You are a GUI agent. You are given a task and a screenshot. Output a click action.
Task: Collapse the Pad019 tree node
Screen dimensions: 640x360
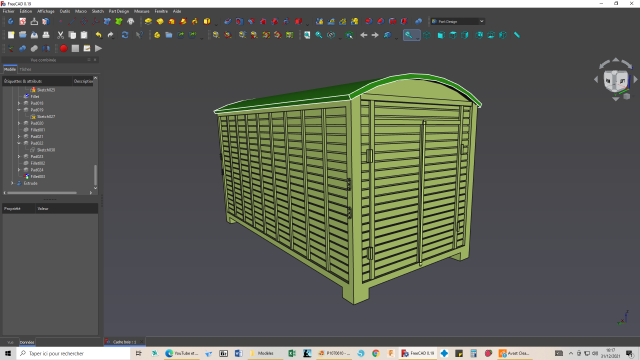coord(19,110)
